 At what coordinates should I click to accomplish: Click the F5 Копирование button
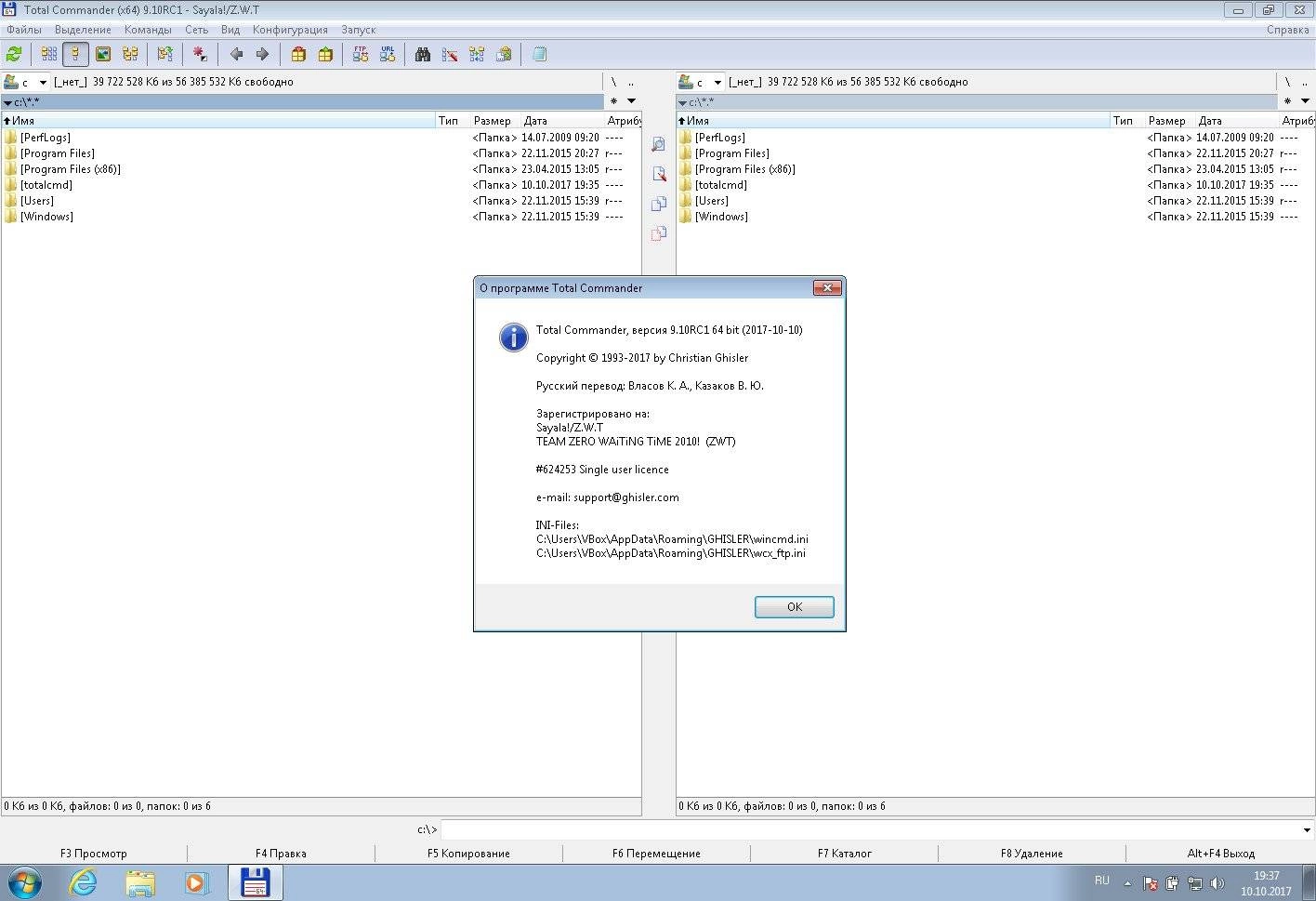468,854
